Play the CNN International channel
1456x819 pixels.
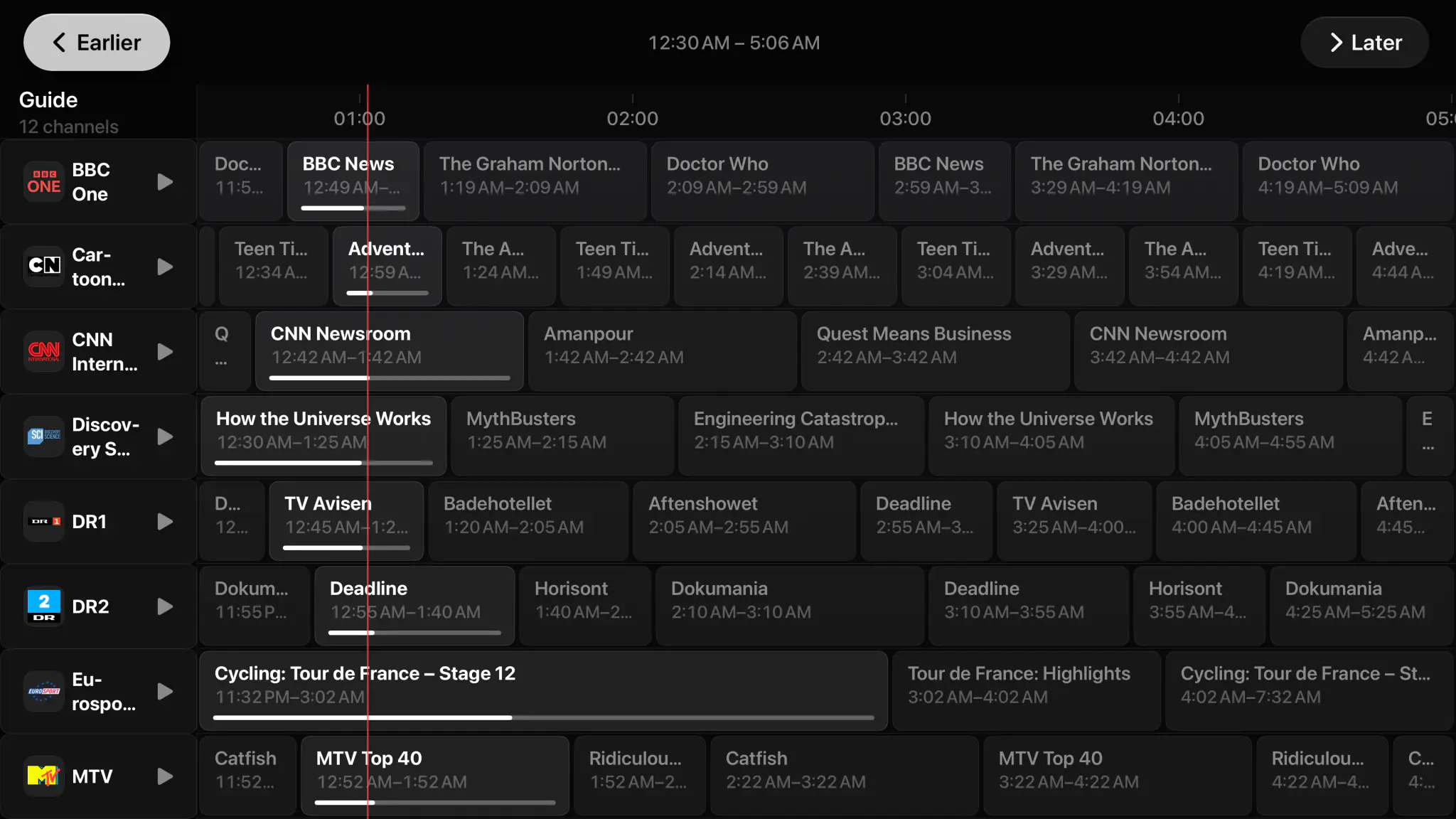[165, 351]
